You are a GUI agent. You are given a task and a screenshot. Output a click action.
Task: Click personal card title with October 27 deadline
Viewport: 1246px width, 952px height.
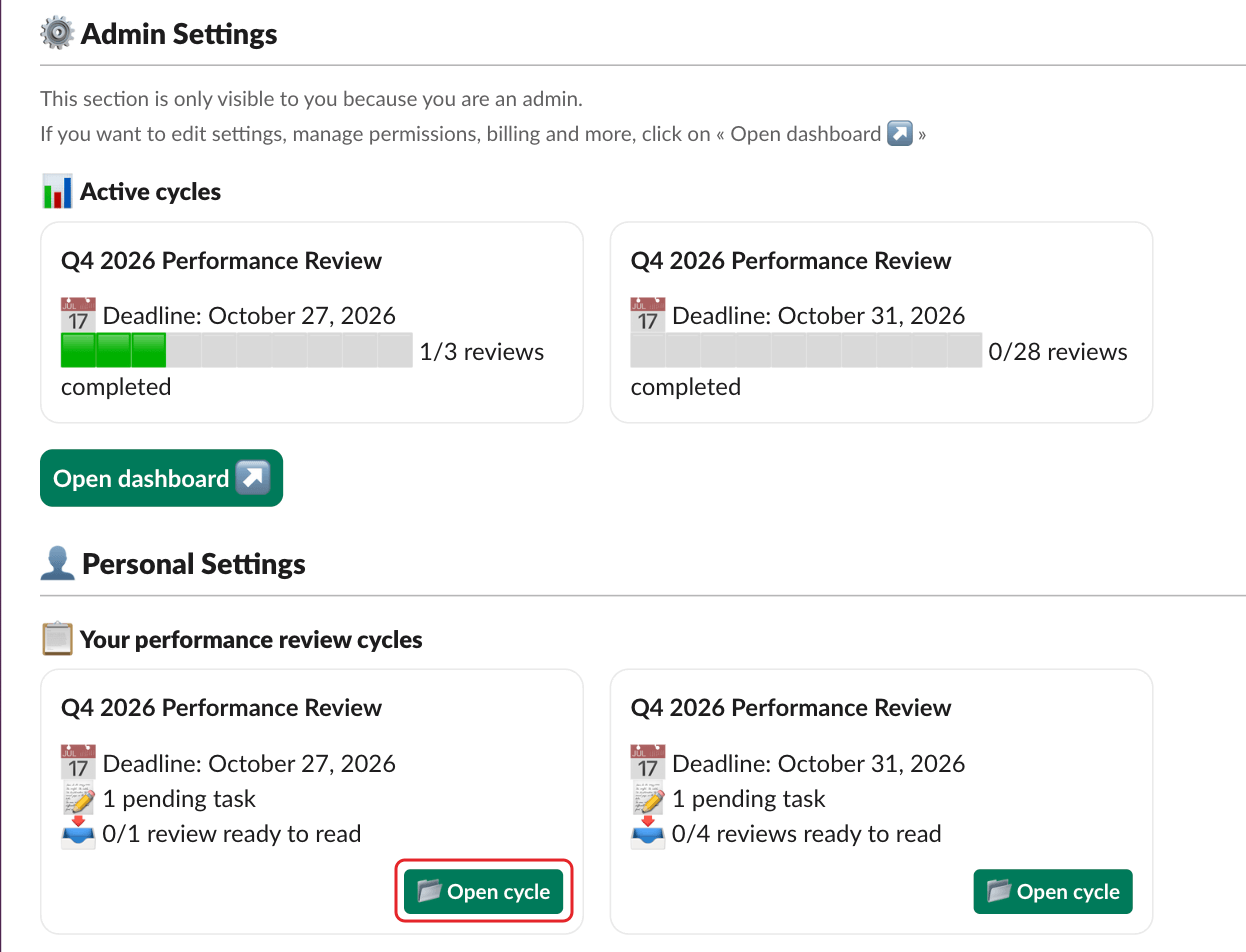(x=221, y=708)
